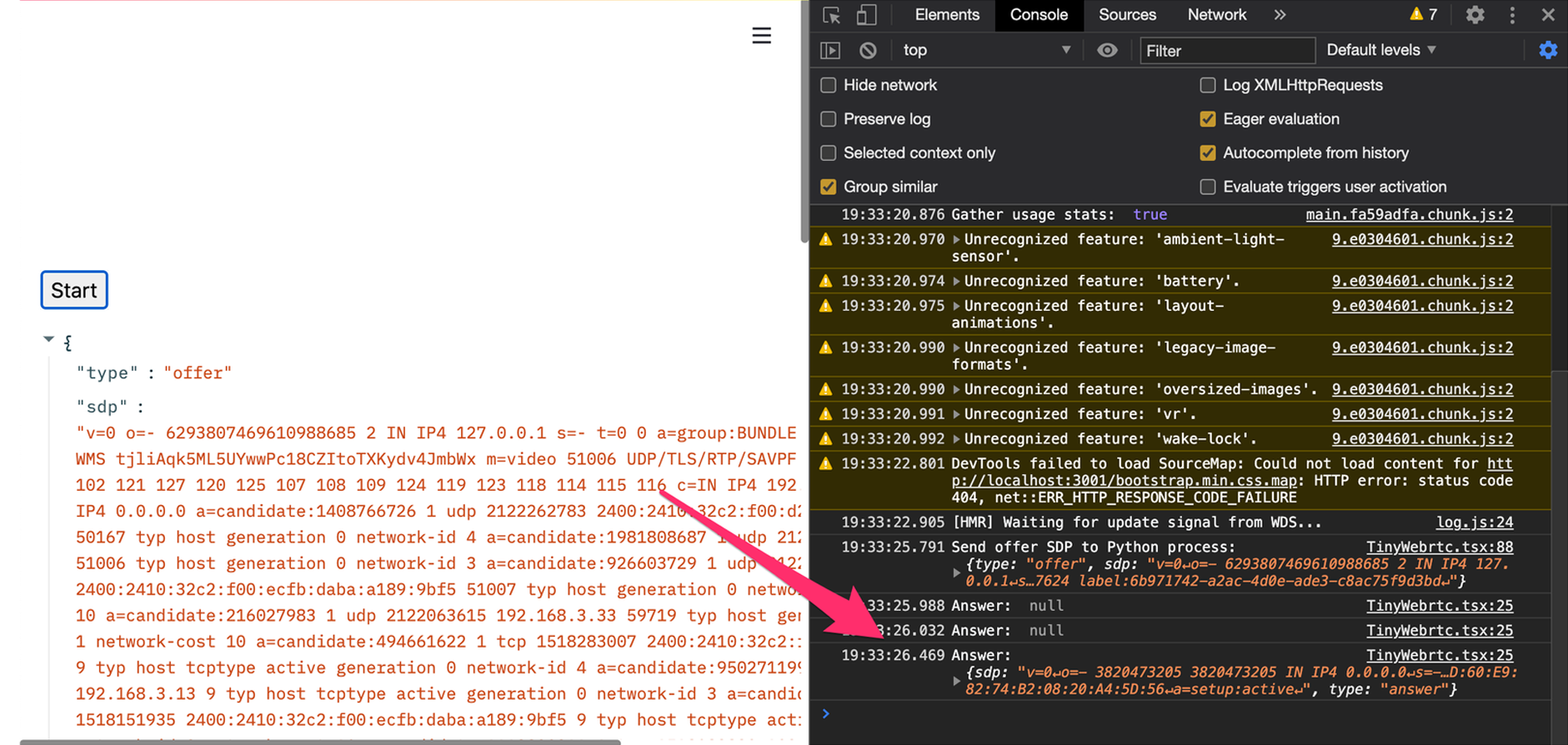
Task: Open DevTools settings gear in the tab bar
Action: pyautogui.click(x=1475, y=15)
